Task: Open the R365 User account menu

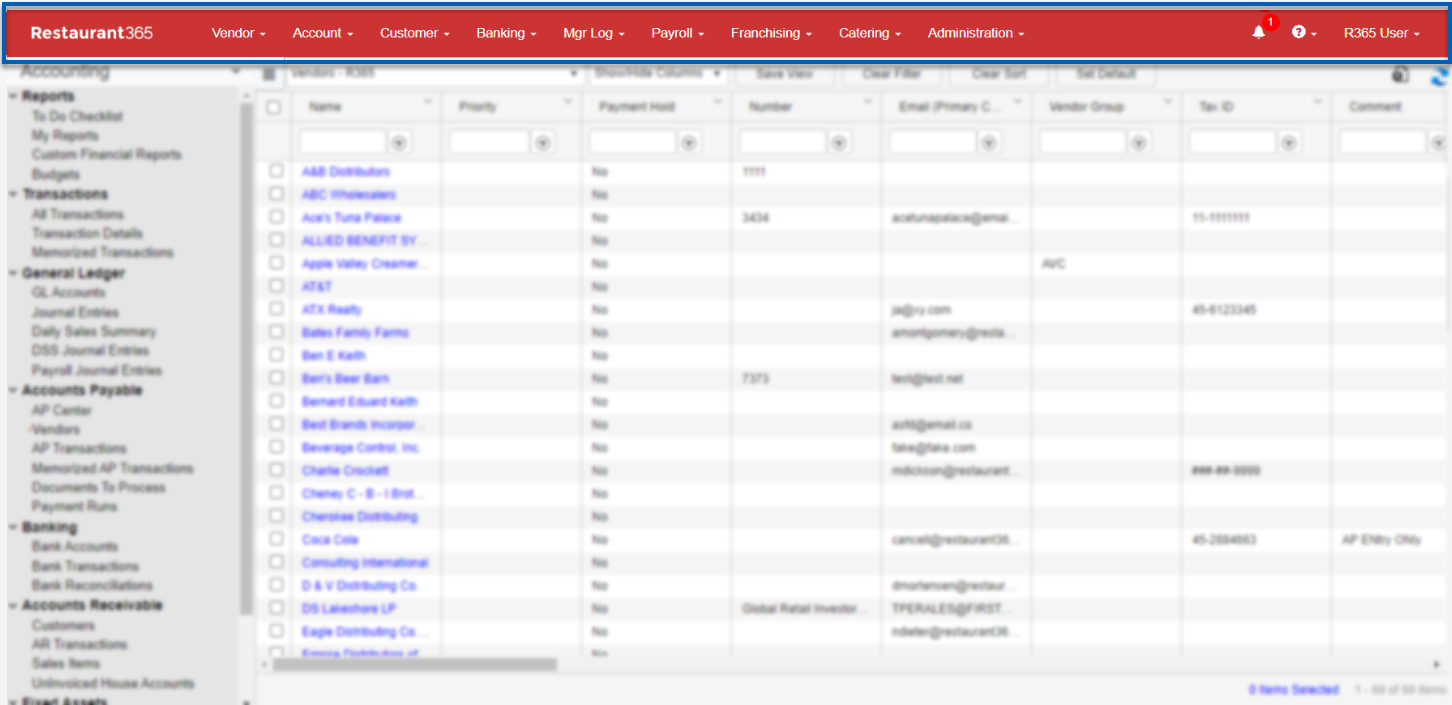Action: pos(1382,33)
